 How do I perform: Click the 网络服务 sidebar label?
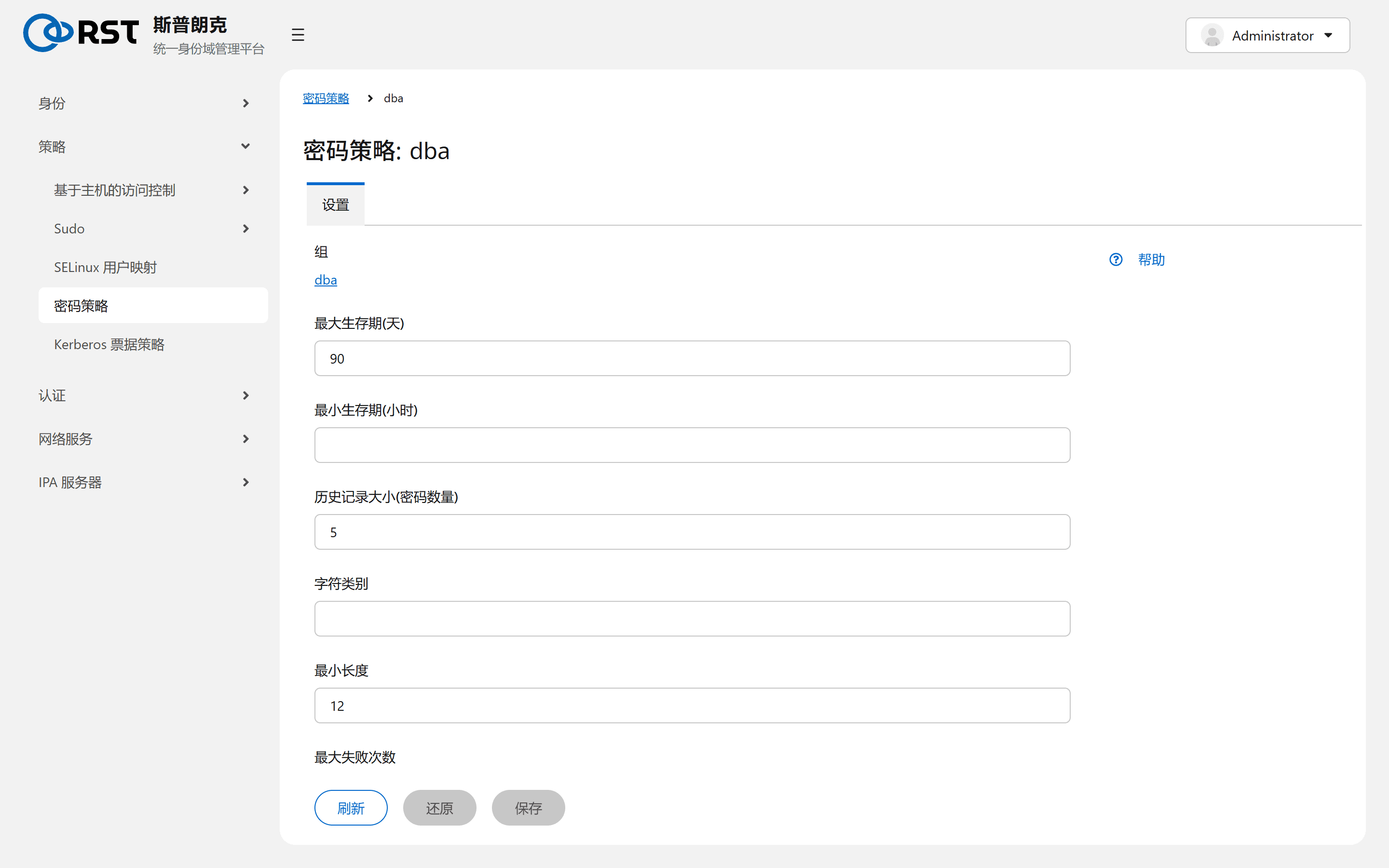[66, 439]
